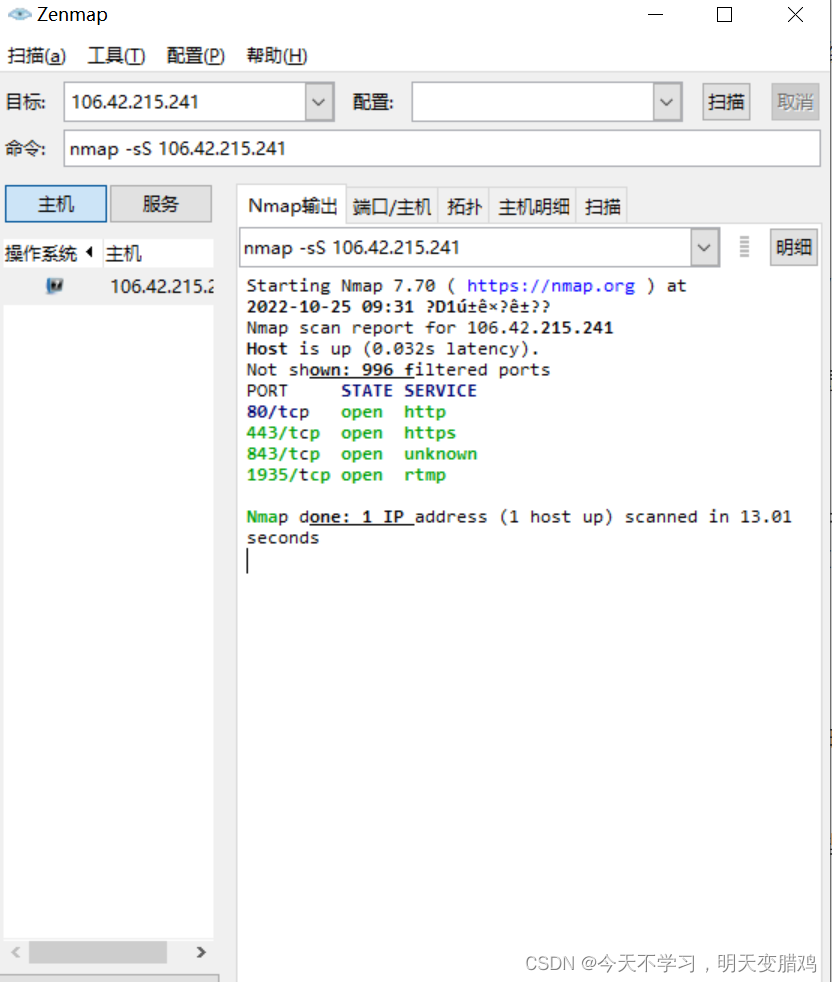Switch to the 扫描 tab in output panel
832x982 pixels.
click(x=602, y=206)
